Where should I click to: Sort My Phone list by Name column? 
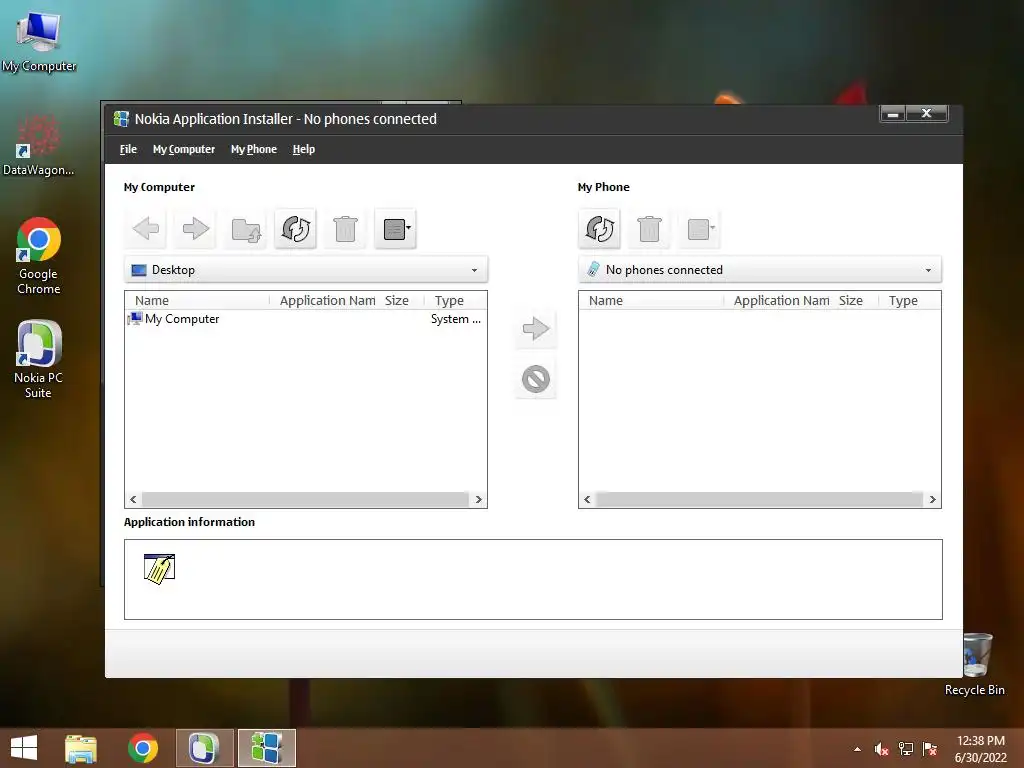coord(651,300)
